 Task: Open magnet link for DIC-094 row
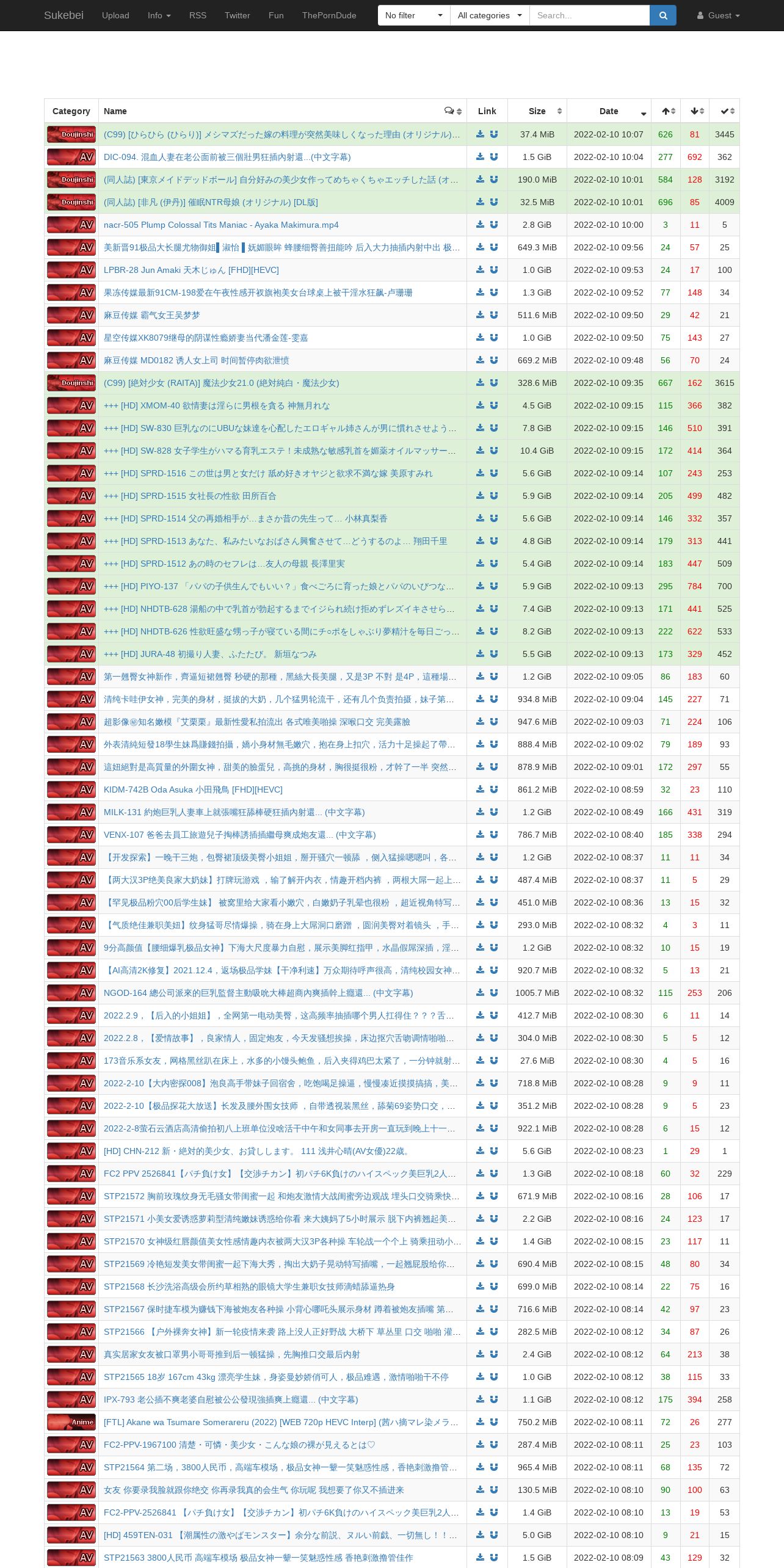point(494,157)
